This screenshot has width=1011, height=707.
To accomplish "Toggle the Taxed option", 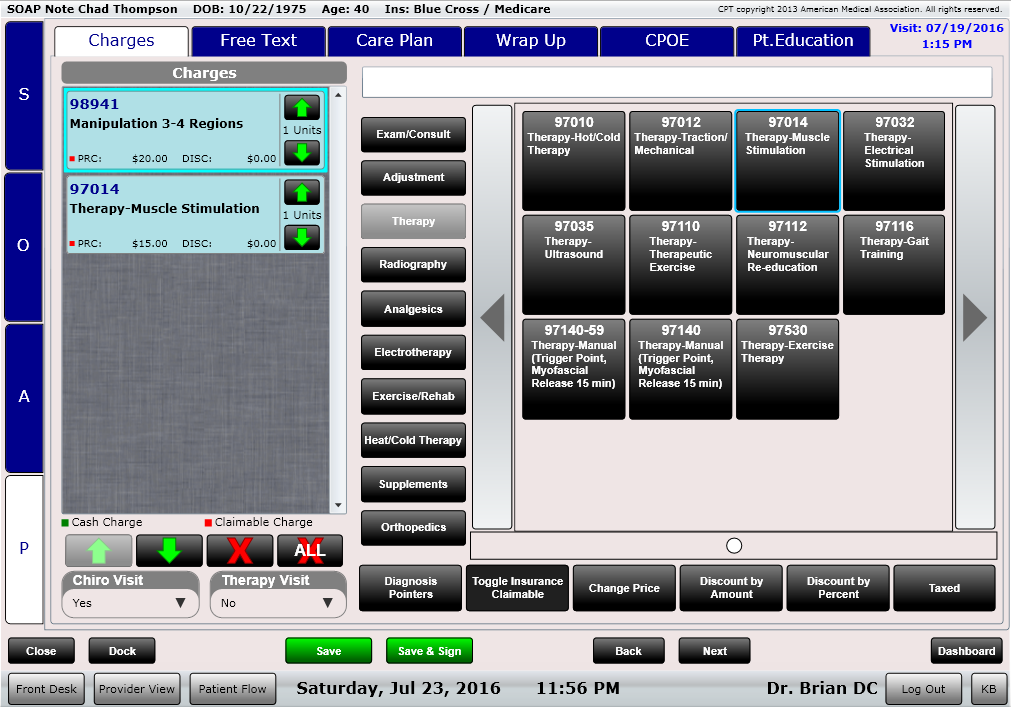I will (x=943, y=588).
